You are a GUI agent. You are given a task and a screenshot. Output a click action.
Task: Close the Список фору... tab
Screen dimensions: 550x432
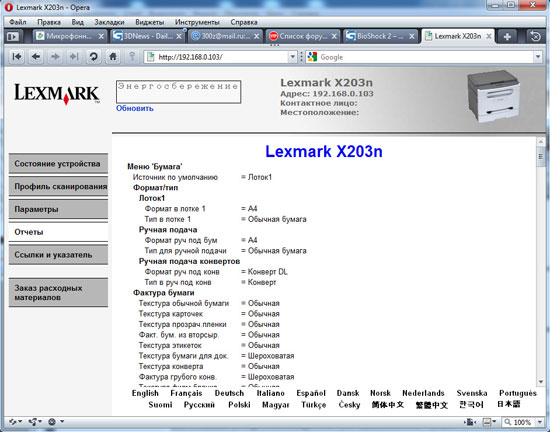(x=334, y=36)
